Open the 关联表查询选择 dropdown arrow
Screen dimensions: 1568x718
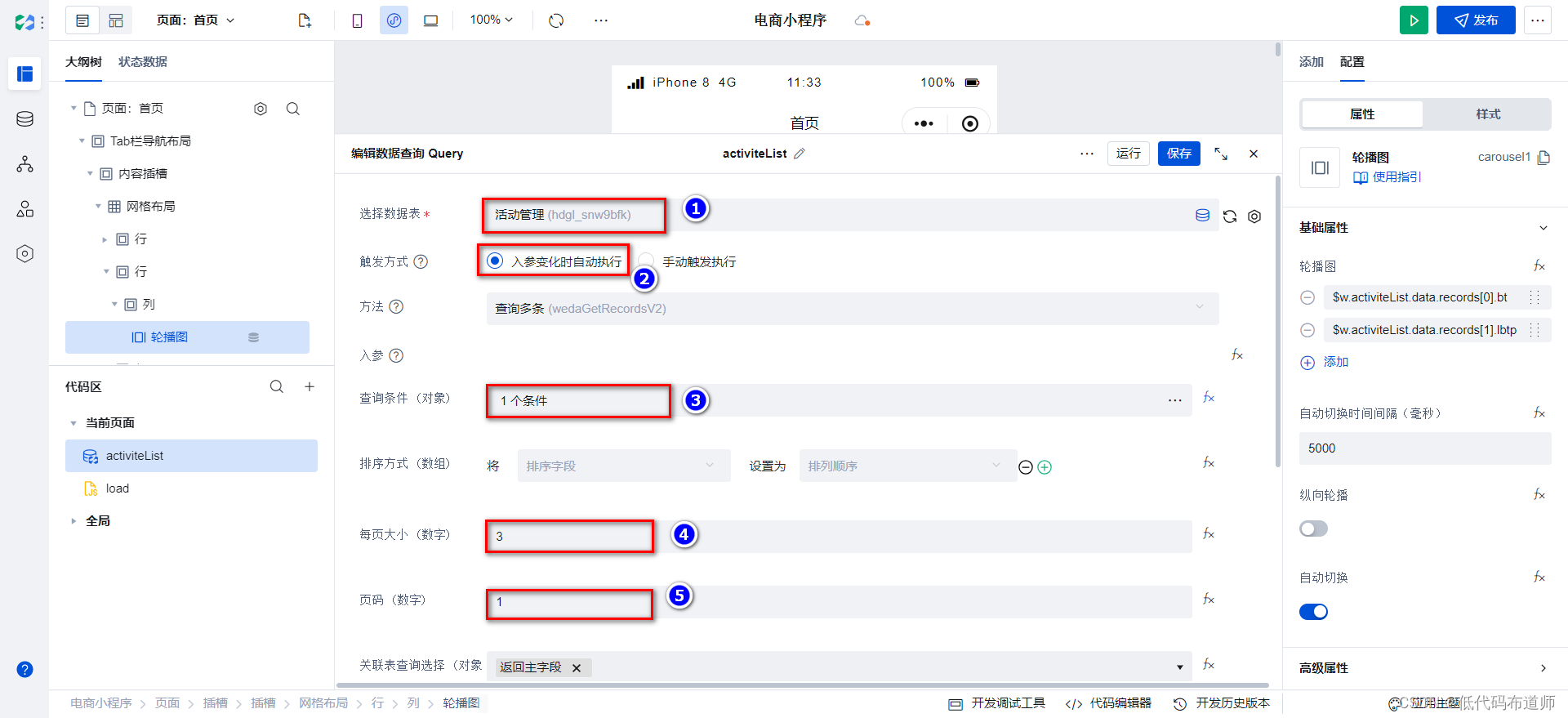coord(1179,667)
